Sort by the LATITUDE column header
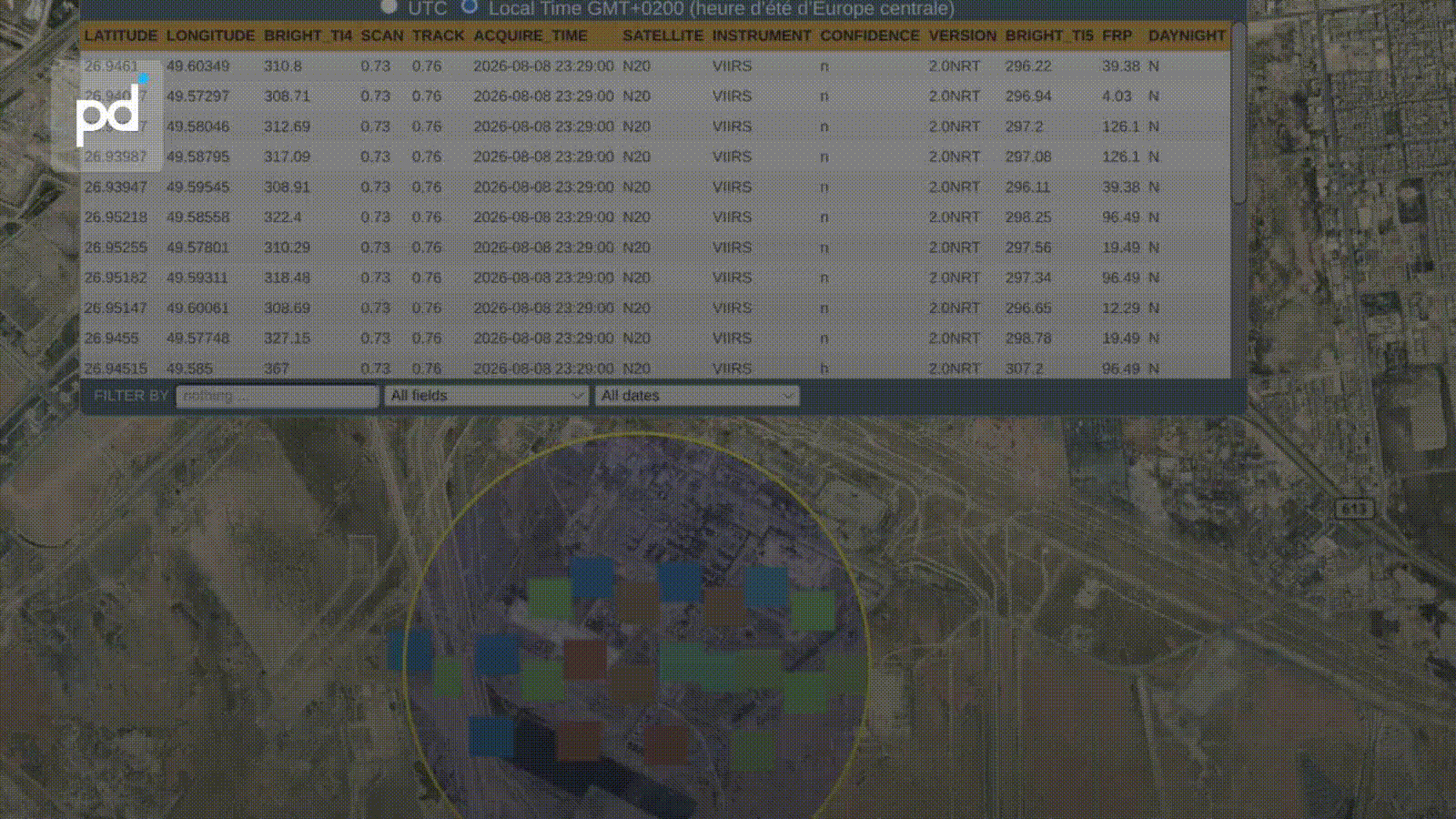The width and height of the screenshot is (1456, 819). (x=121, y=35)
